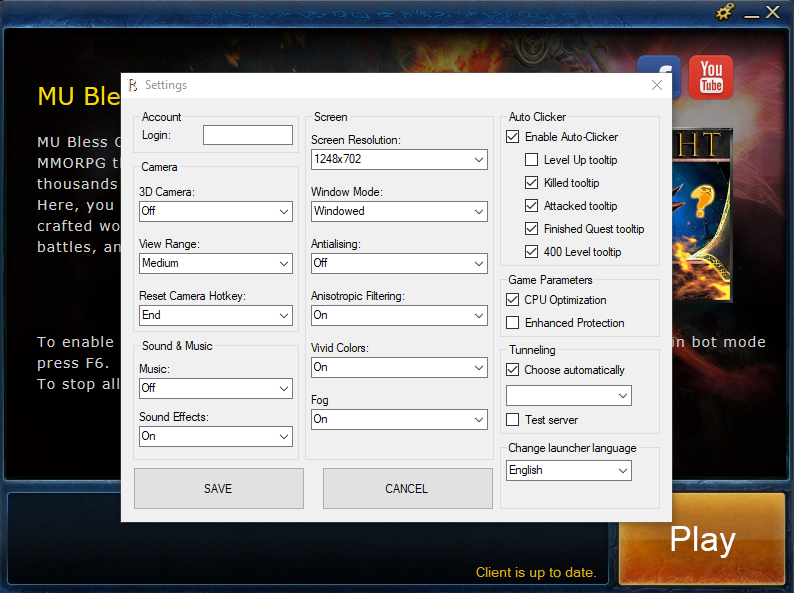Open the YouTube link in the launcher
Viewport: 794px width, 593px height.
point(711,77)
